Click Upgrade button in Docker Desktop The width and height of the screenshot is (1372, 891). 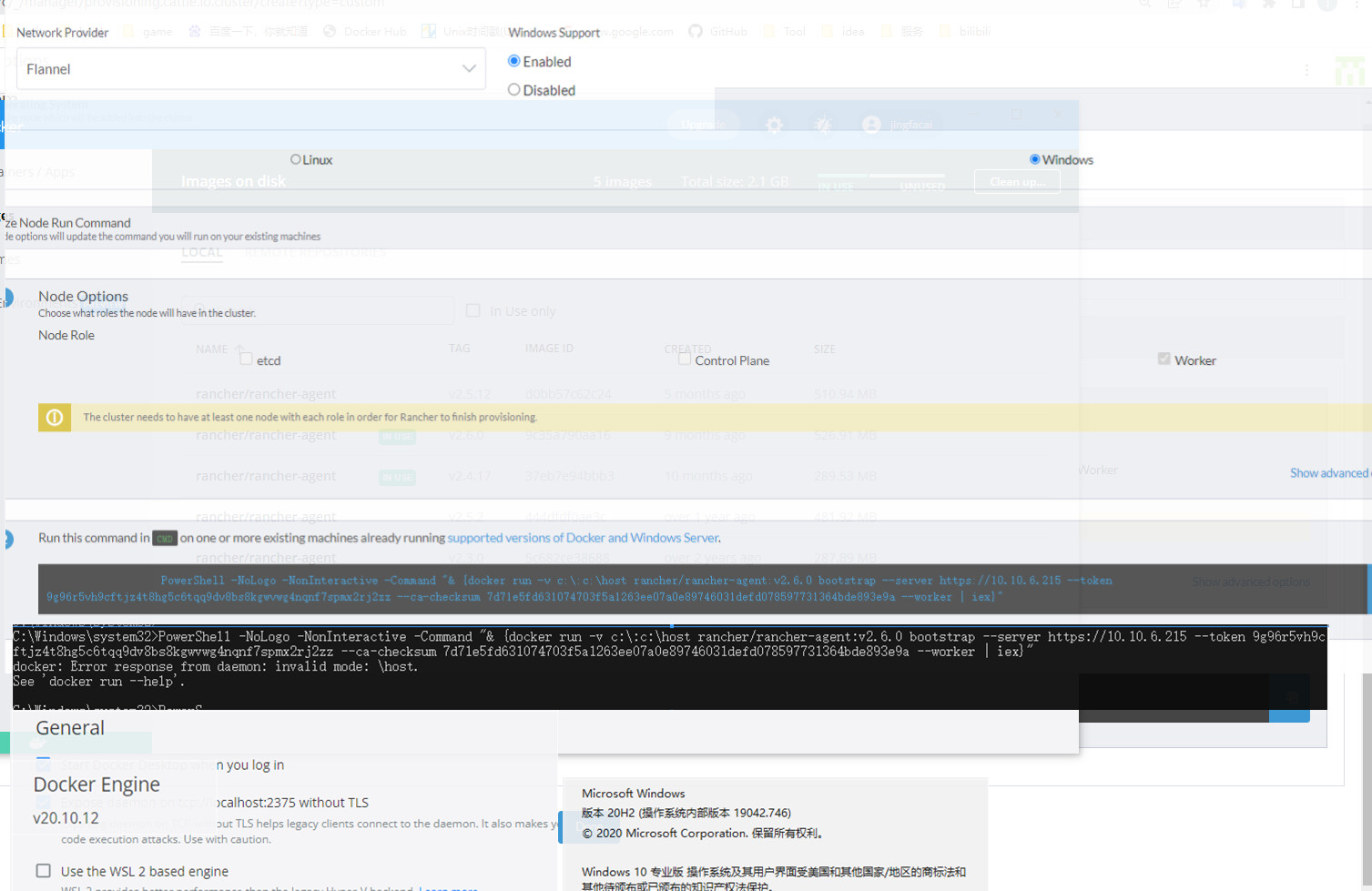[703, 125]
